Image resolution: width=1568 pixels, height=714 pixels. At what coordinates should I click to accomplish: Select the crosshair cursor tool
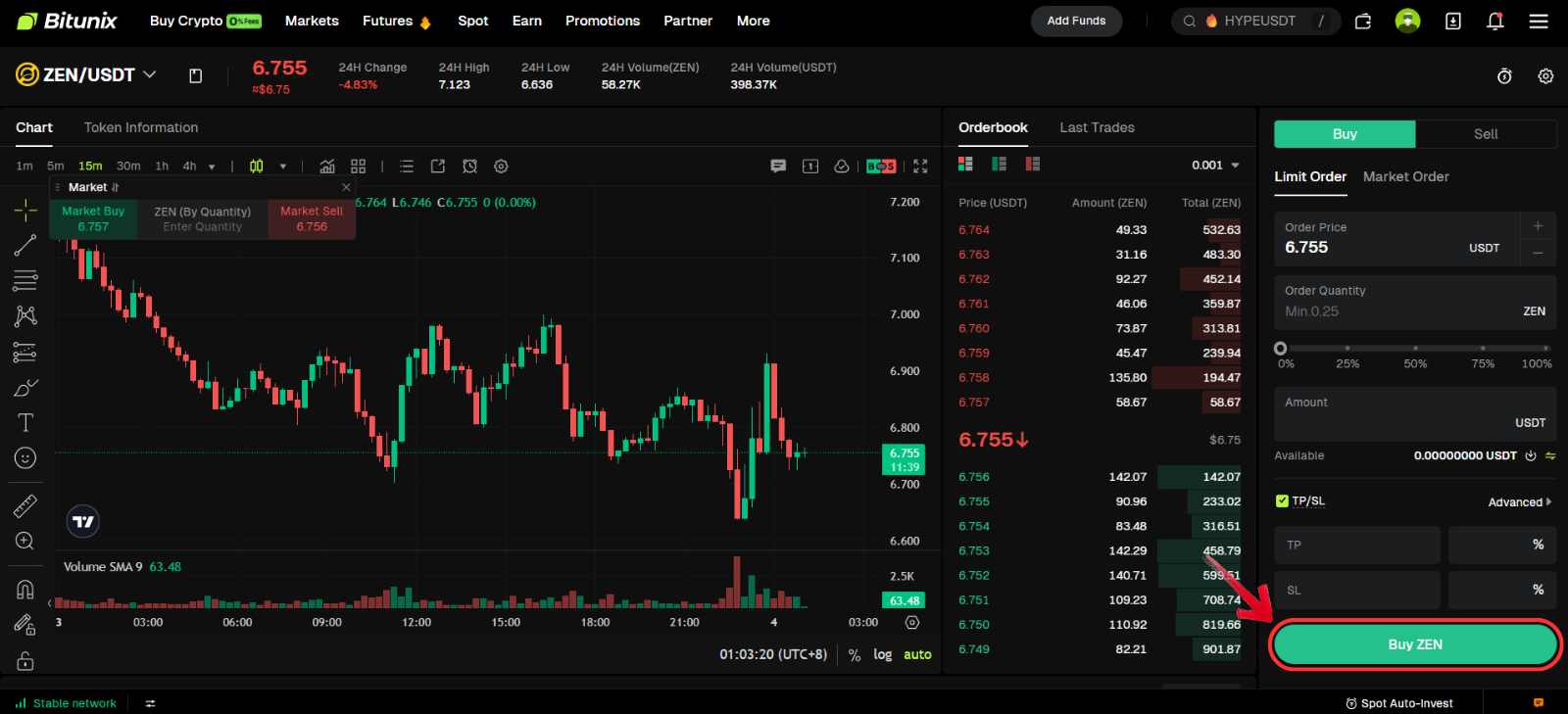[x=25, y=210]
